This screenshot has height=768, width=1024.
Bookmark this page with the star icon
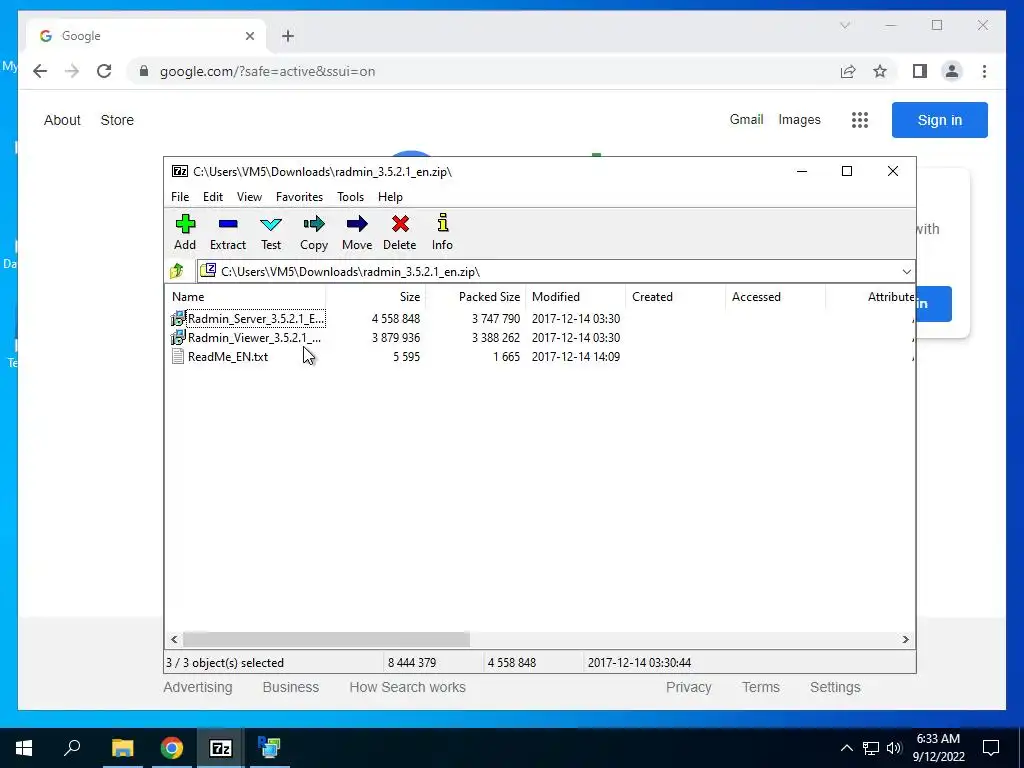point(880,71)
